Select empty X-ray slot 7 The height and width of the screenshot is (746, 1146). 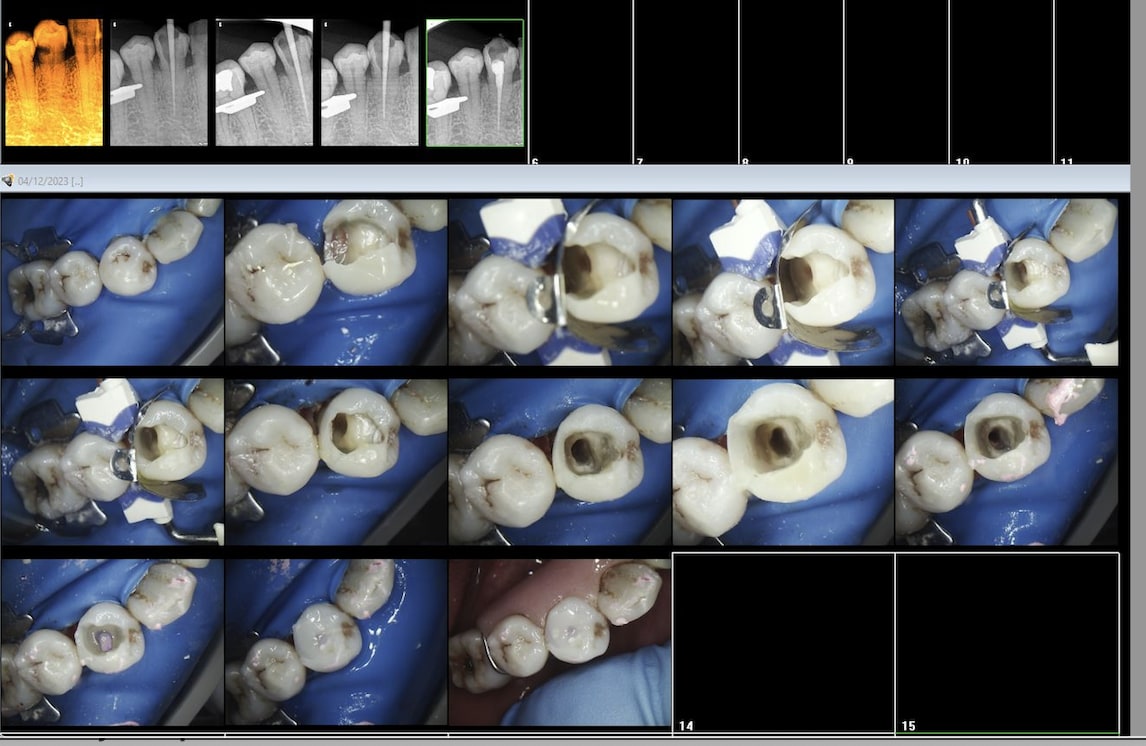point(686,82)
